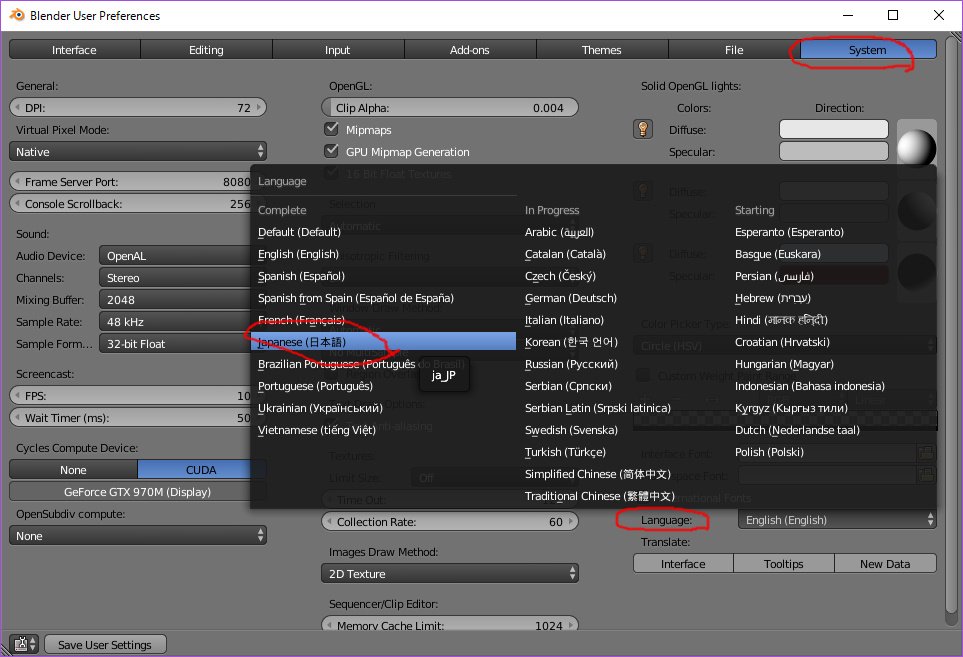Switch to the Editing tab
963x657 pixels.
[x=206, y=50]
